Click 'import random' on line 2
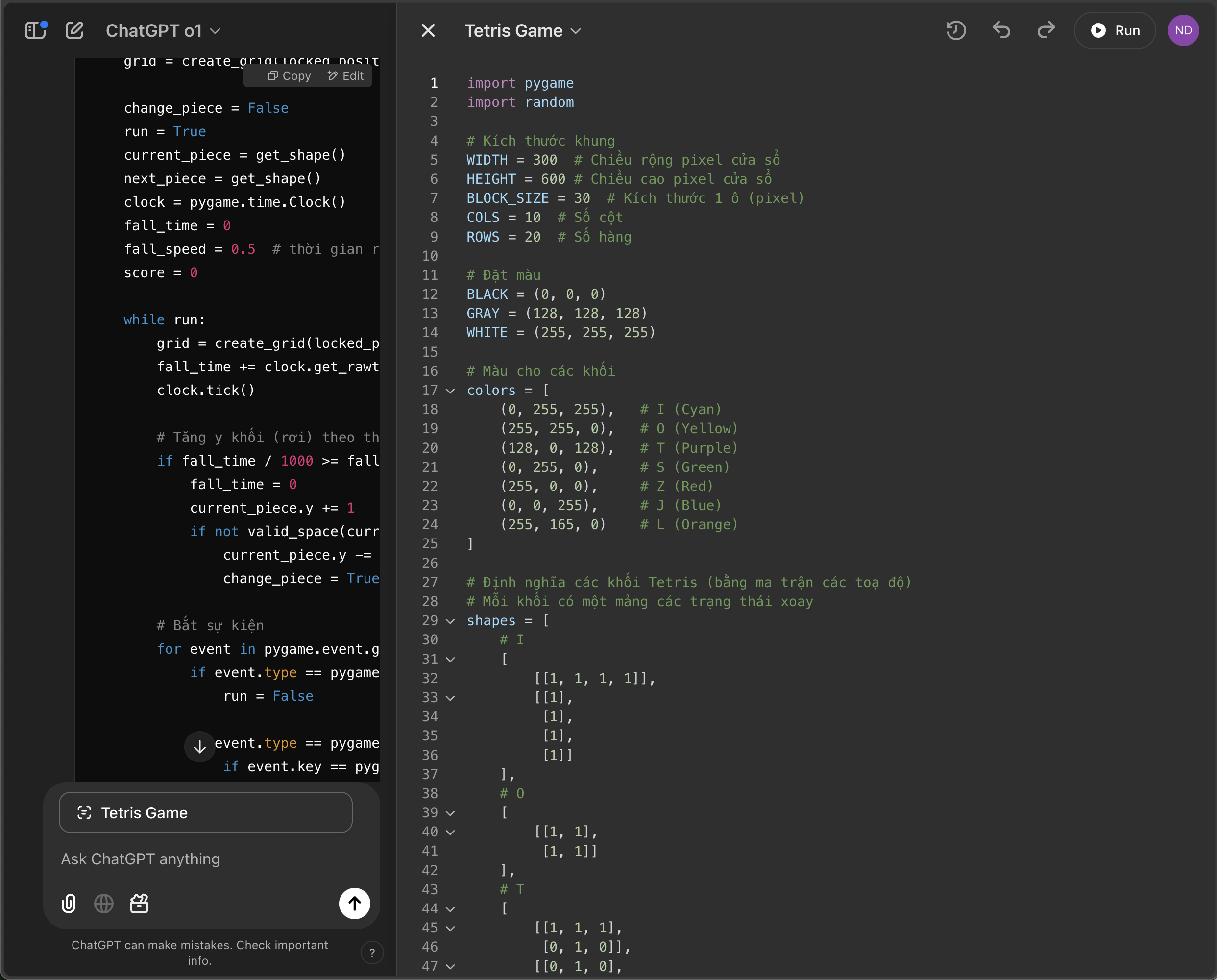This screenshot has width=1217, height=980. click(x=520, y=102)
